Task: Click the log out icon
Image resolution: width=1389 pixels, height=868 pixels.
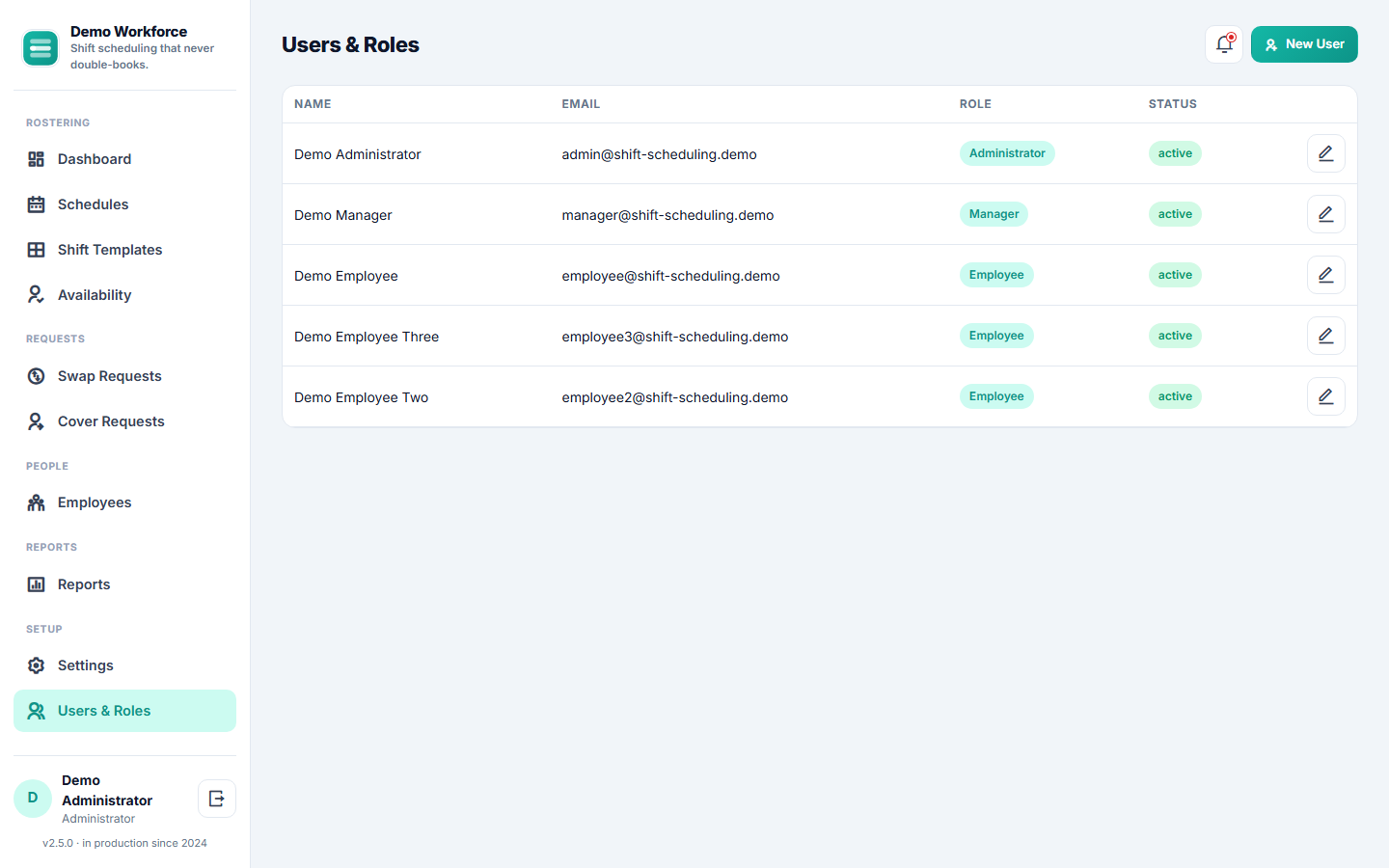Action: point(217,799)
